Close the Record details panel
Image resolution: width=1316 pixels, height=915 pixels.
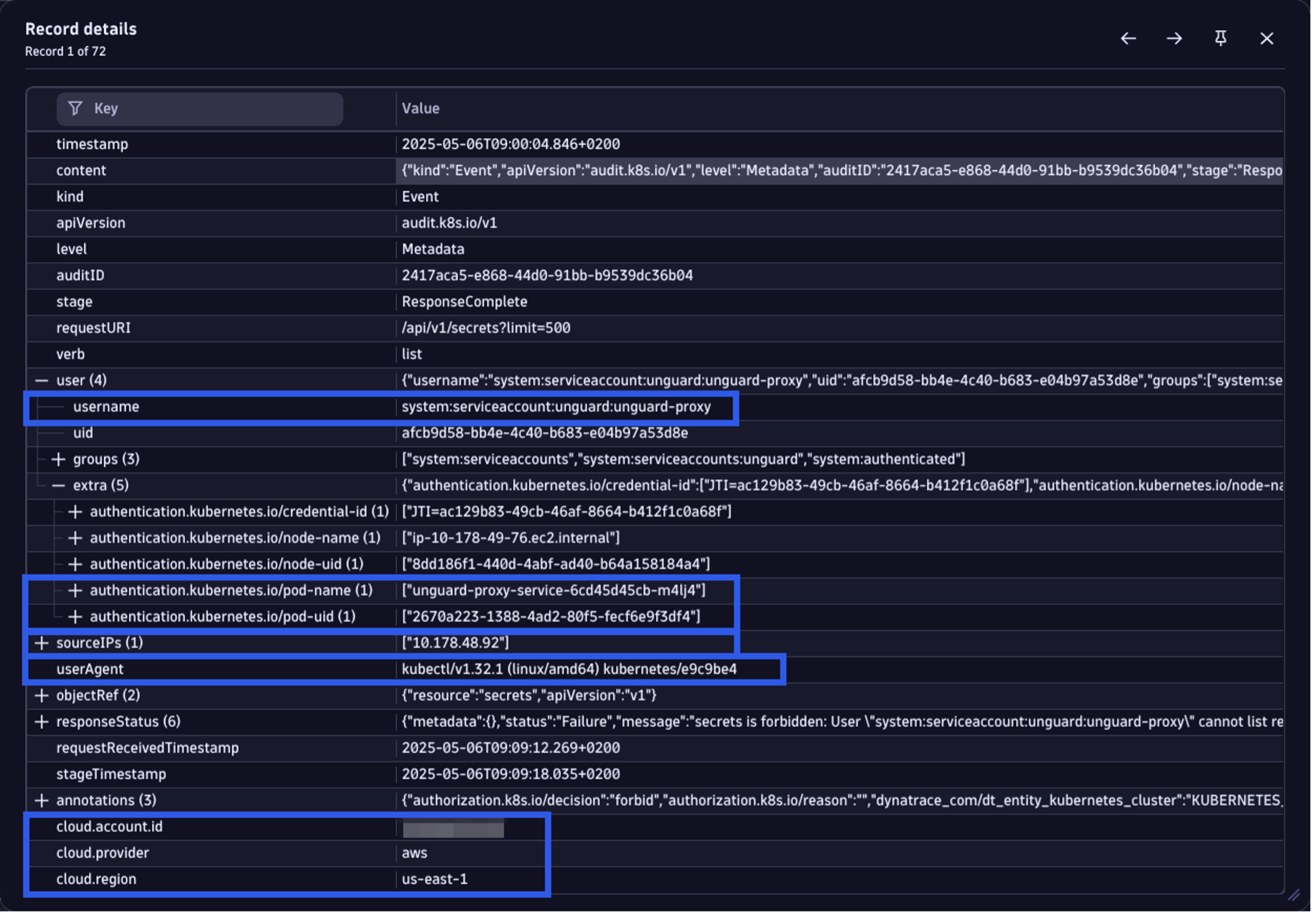[1266, 39]
